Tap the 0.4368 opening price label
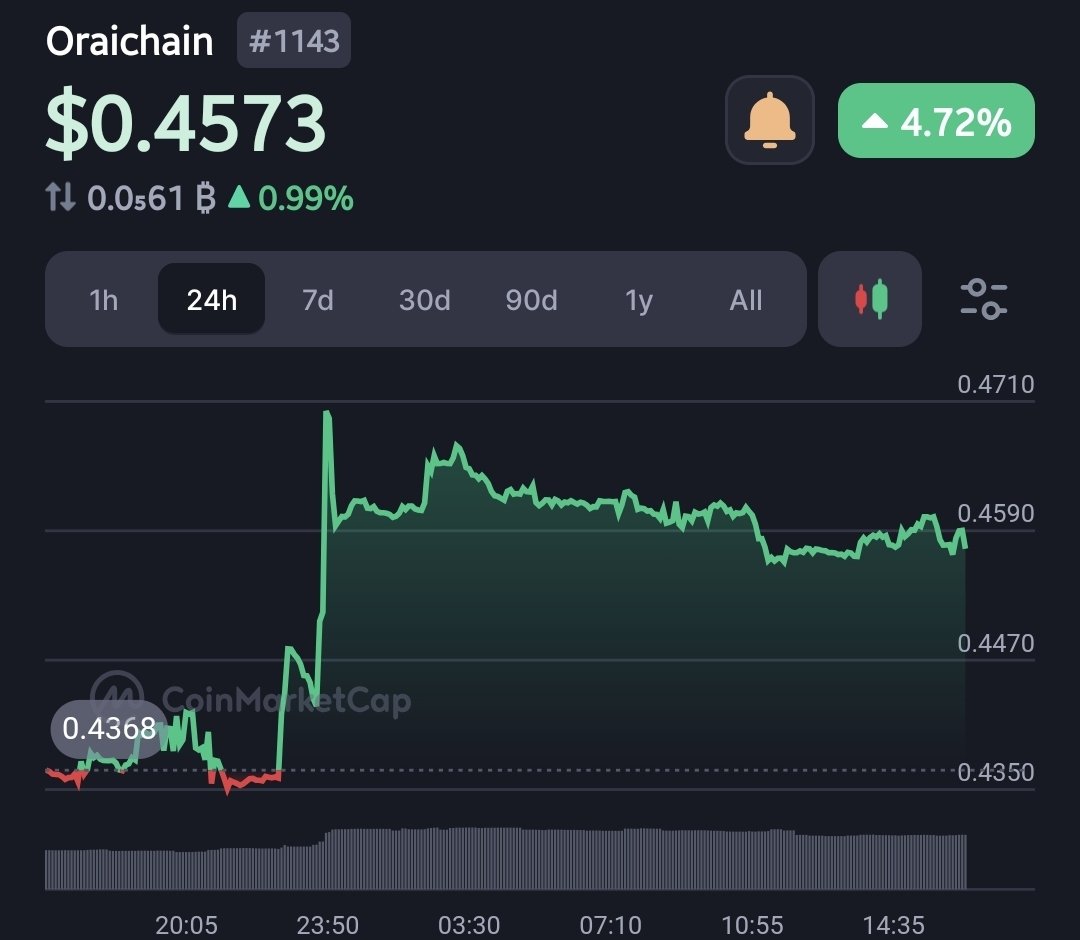The image size is (1080, 940). [108, 729]
